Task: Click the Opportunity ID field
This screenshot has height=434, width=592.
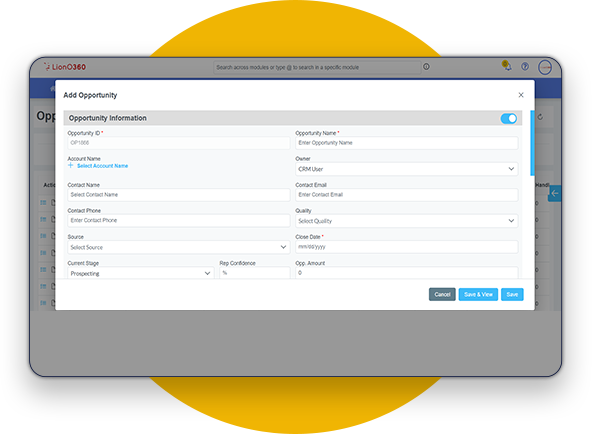Action: (179, 143)
